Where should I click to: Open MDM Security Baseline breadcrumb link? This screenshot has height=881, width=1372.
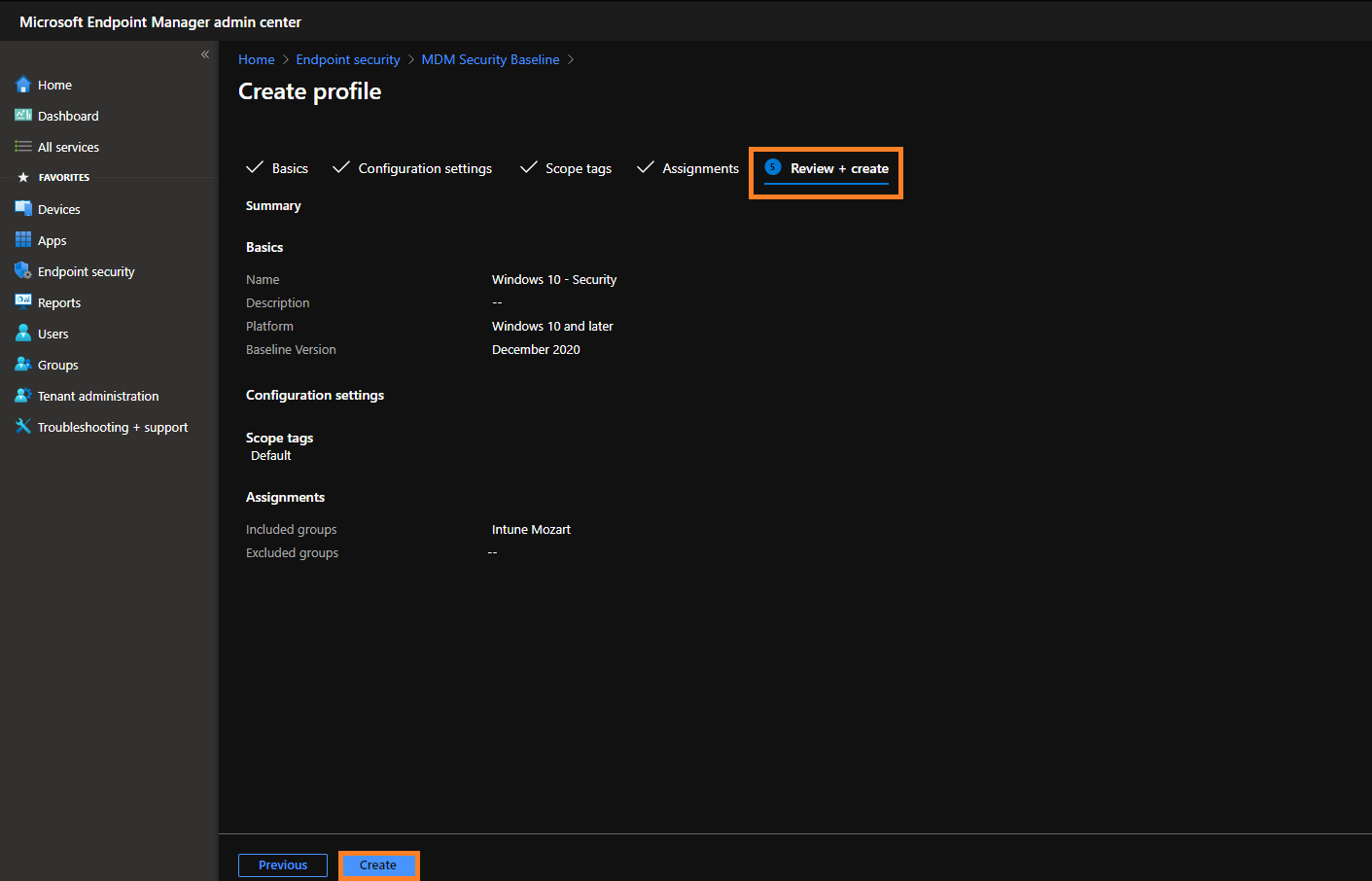[490, 59]
